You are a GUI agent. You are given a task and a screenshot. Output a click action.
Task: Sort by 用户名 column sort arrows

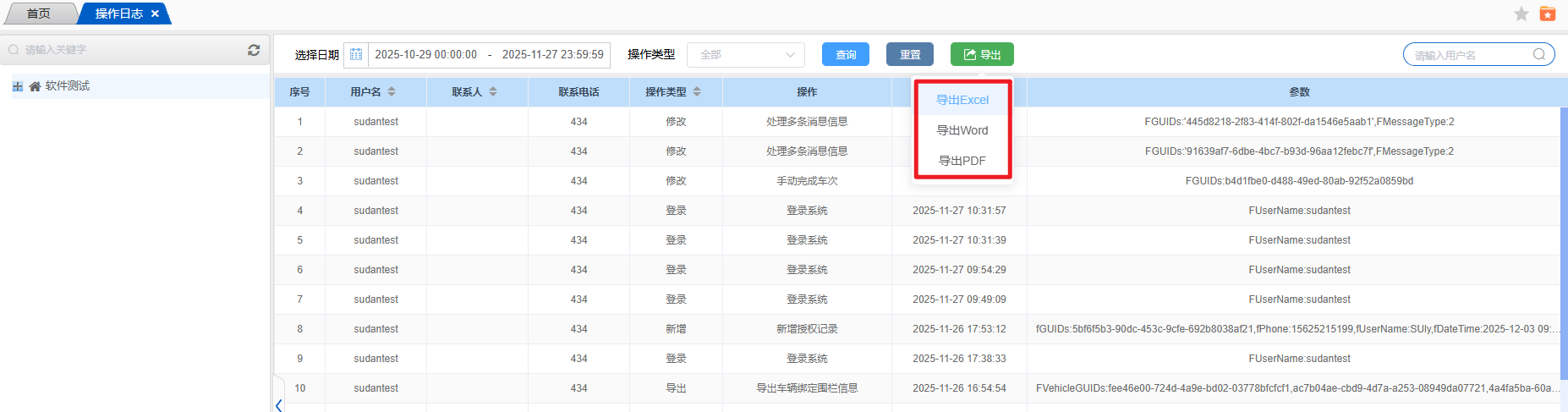392,92
